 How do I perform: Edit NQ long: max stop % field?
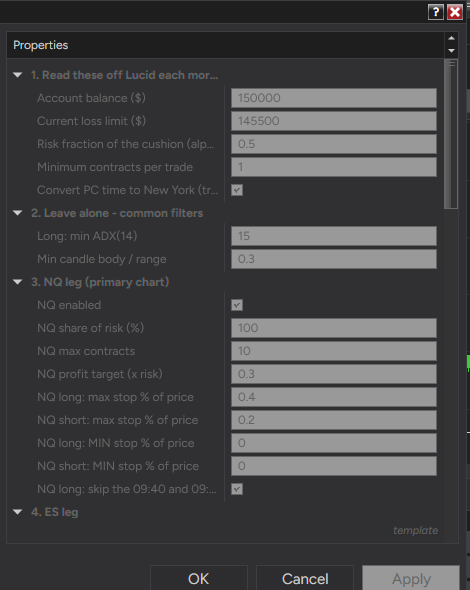coord(334,397)
